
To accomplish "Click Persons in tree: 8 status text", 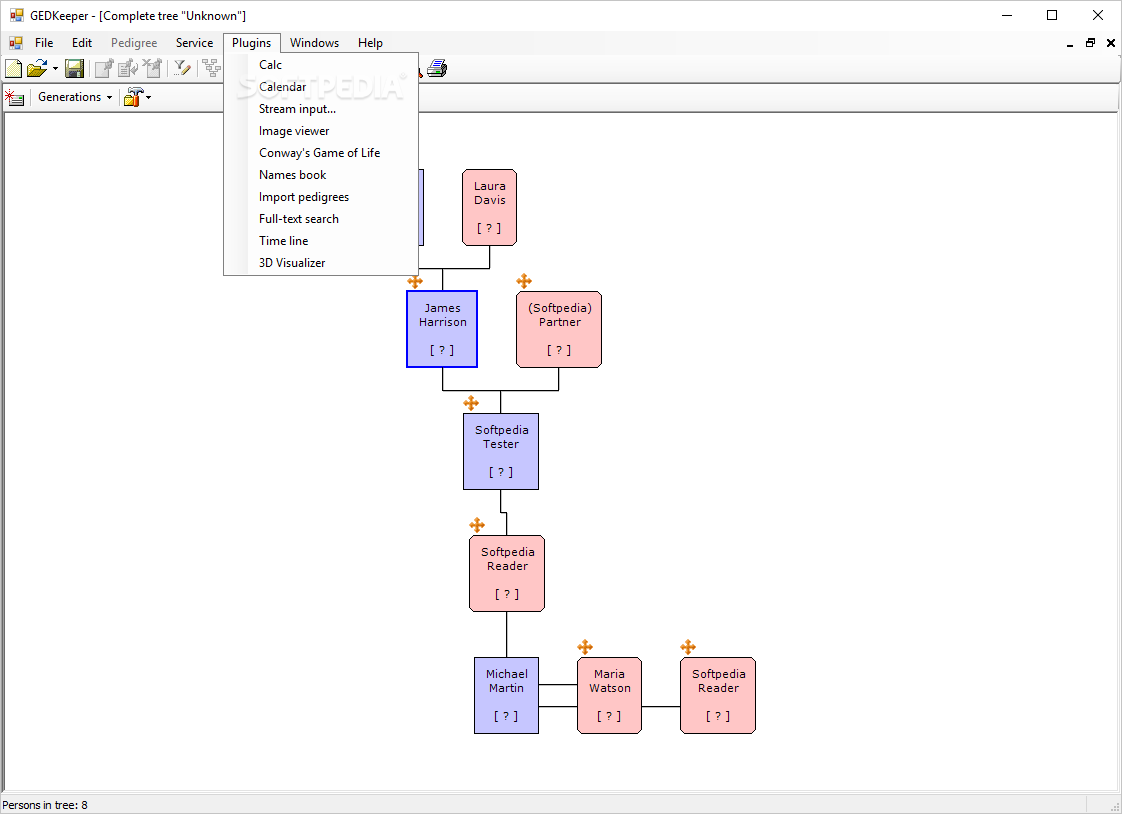I will [x=45, y=805].
